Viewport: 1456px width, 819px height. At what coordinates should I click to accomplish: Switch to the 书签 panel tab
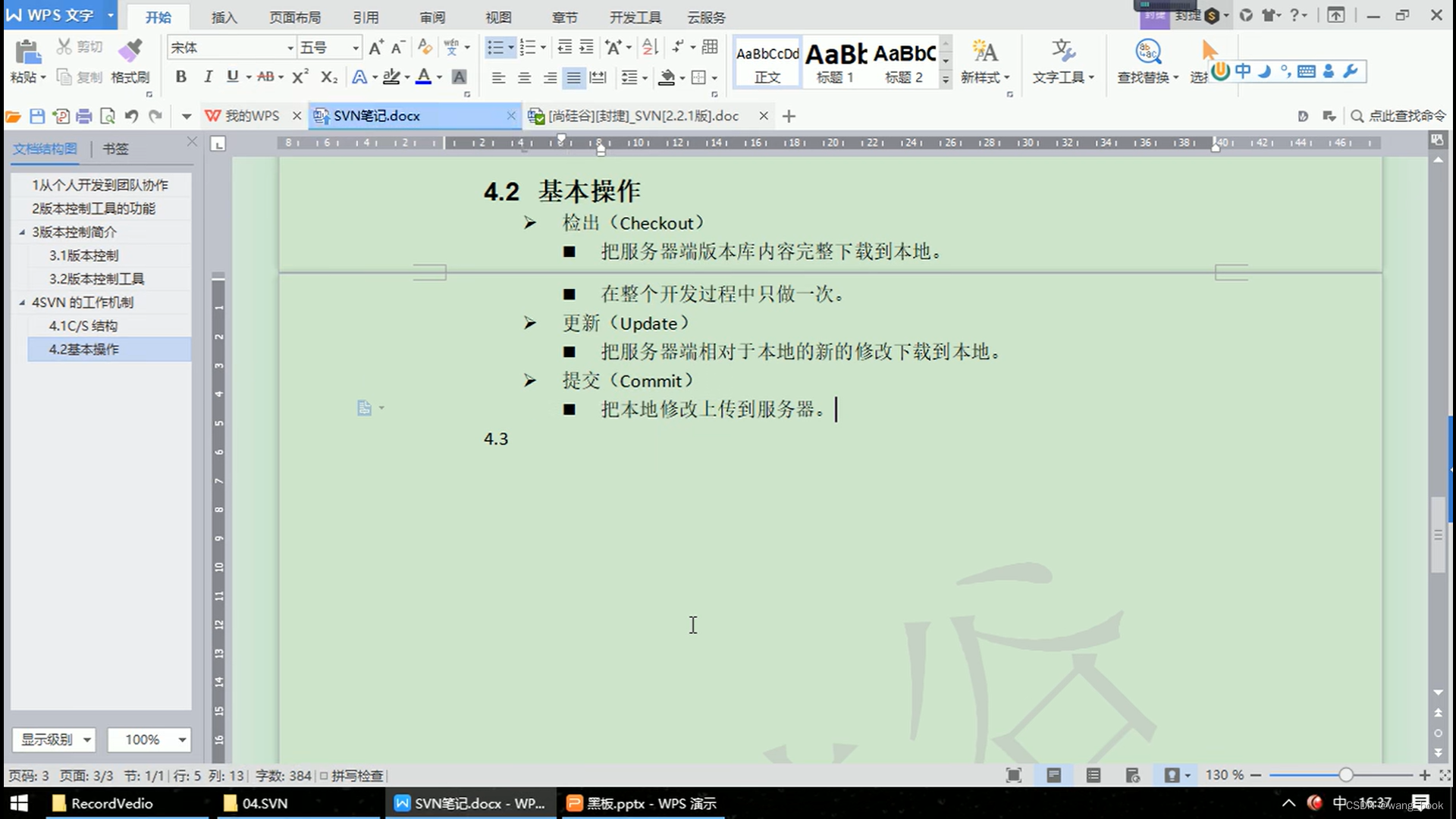point(115,148)
